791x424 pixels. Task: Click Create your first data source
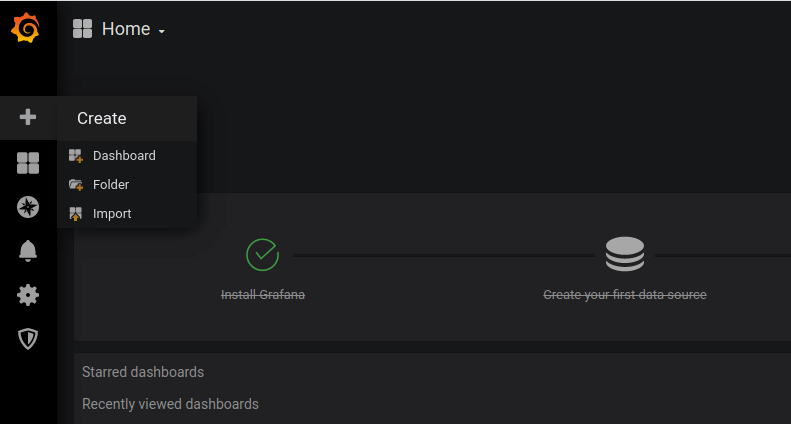625,294
